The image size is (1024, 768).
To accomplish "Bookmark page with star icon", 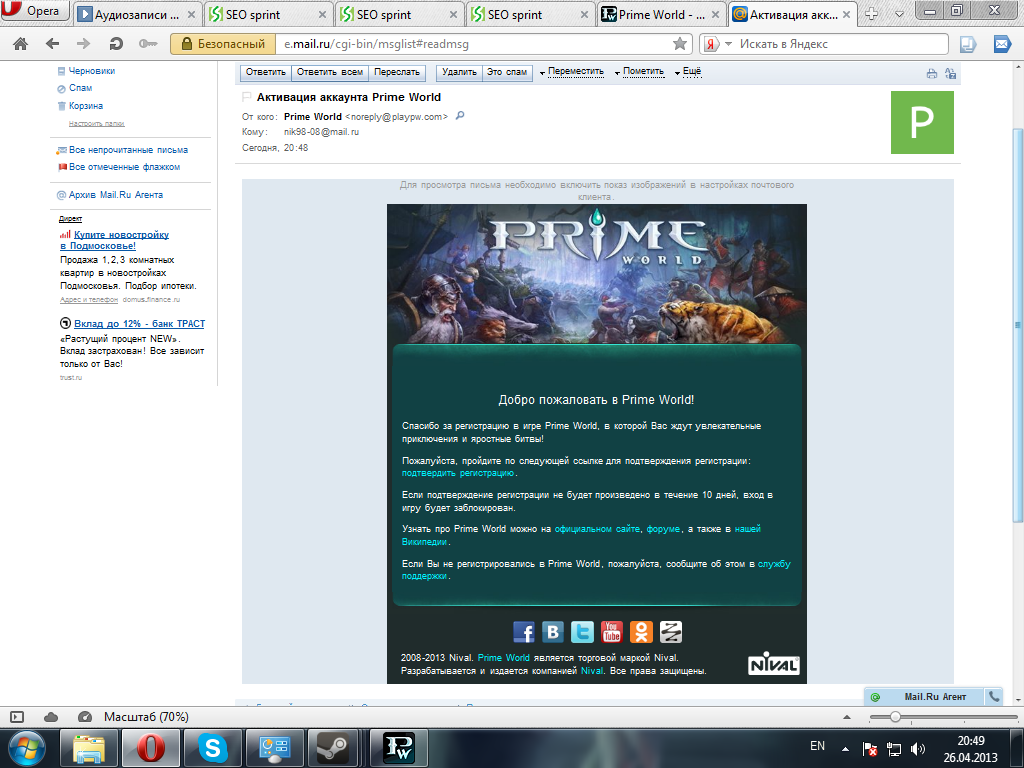I will point(680,44).
